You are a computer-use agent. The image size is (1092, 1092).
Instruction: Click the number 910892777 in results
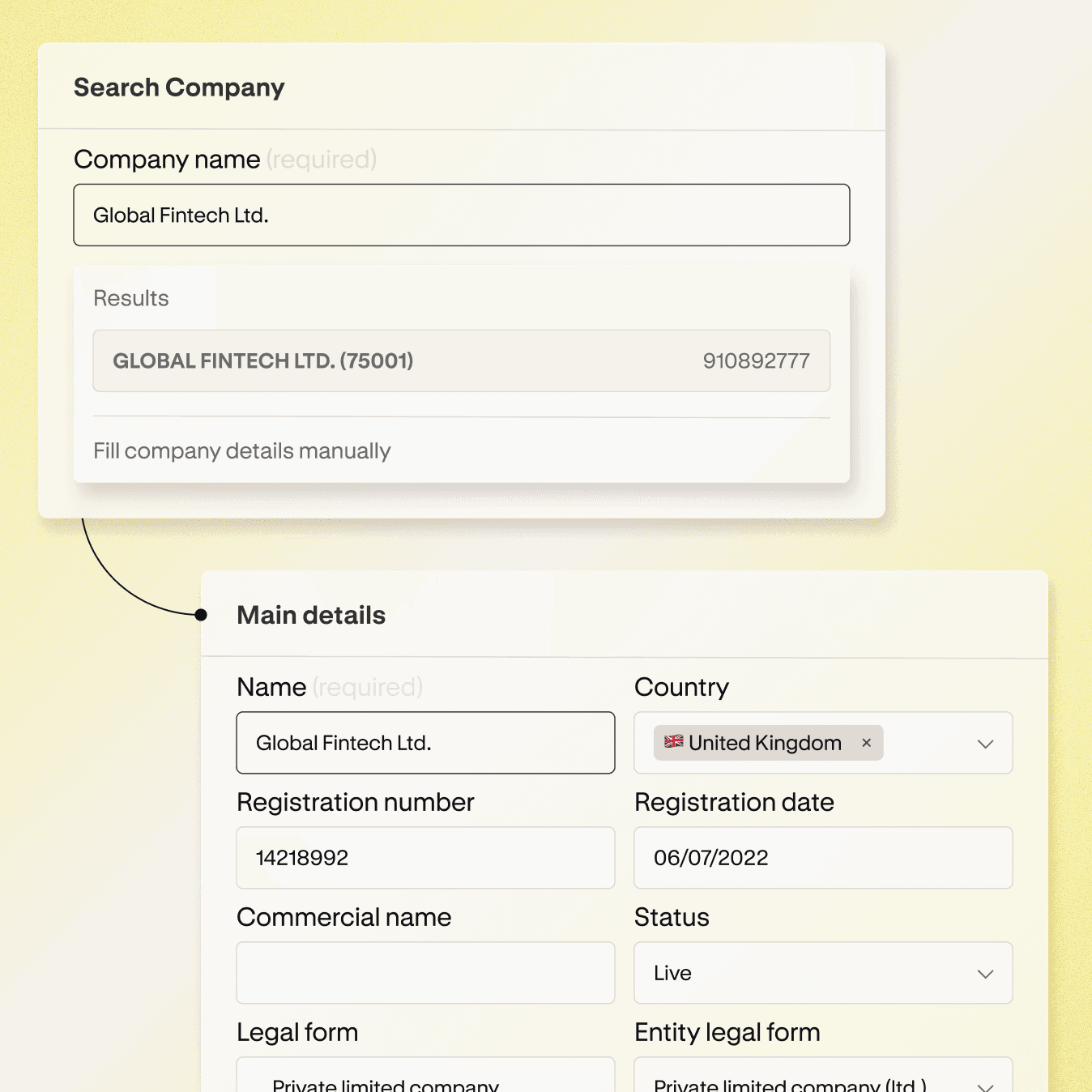click(756, 361)
